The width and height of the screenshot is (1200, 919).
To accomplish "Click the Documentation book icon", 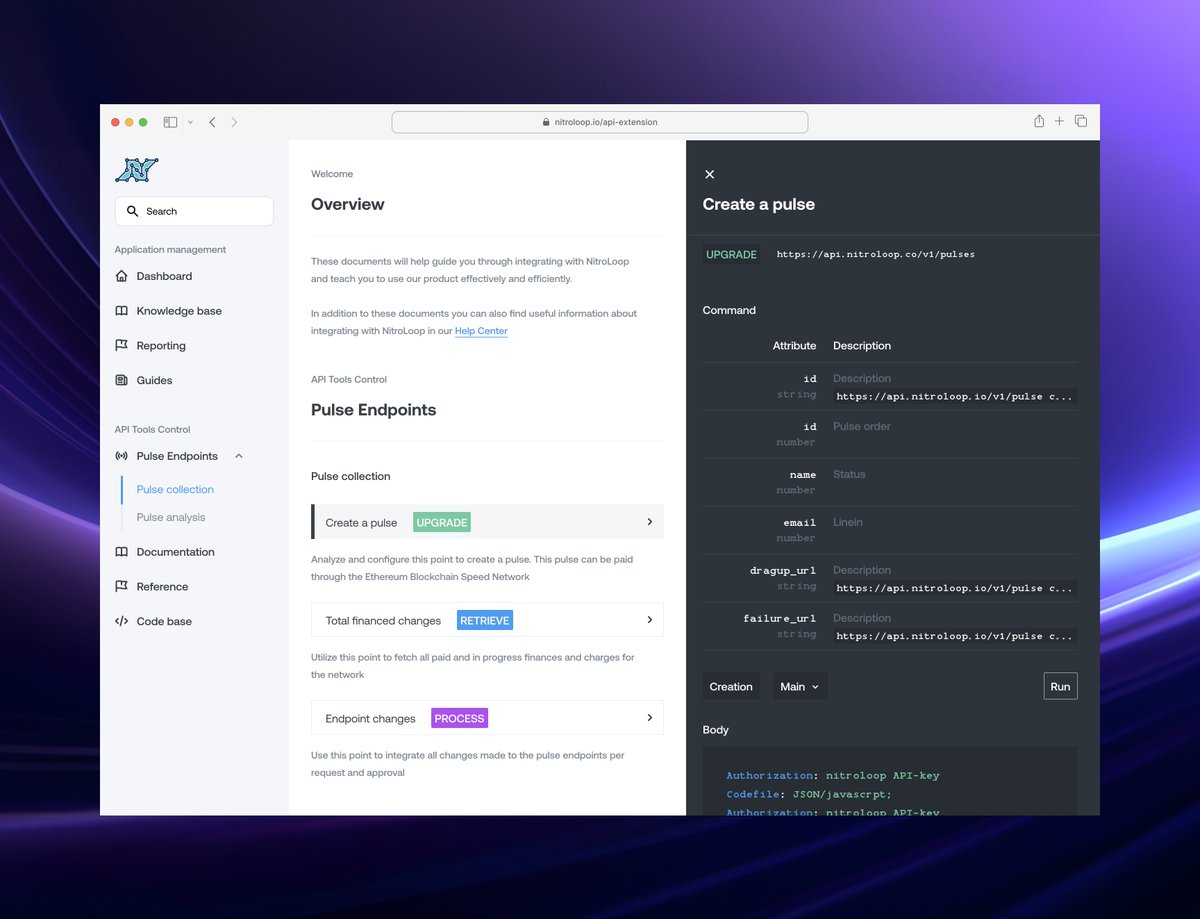I will point(121,552).
